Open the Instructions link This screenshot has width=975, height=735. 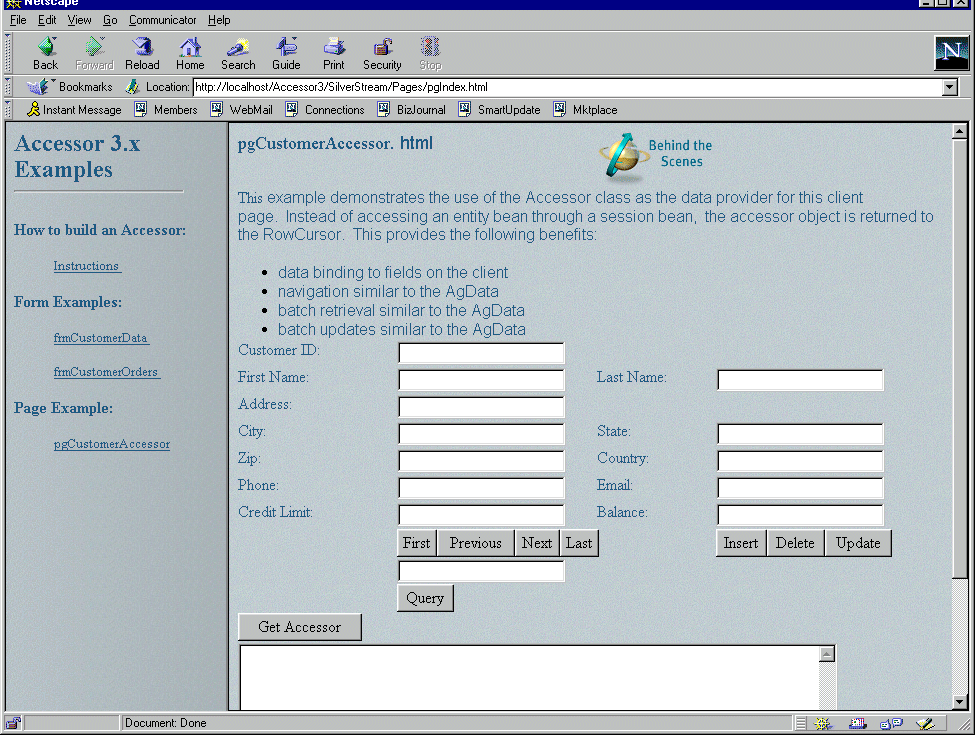[86, 266]
